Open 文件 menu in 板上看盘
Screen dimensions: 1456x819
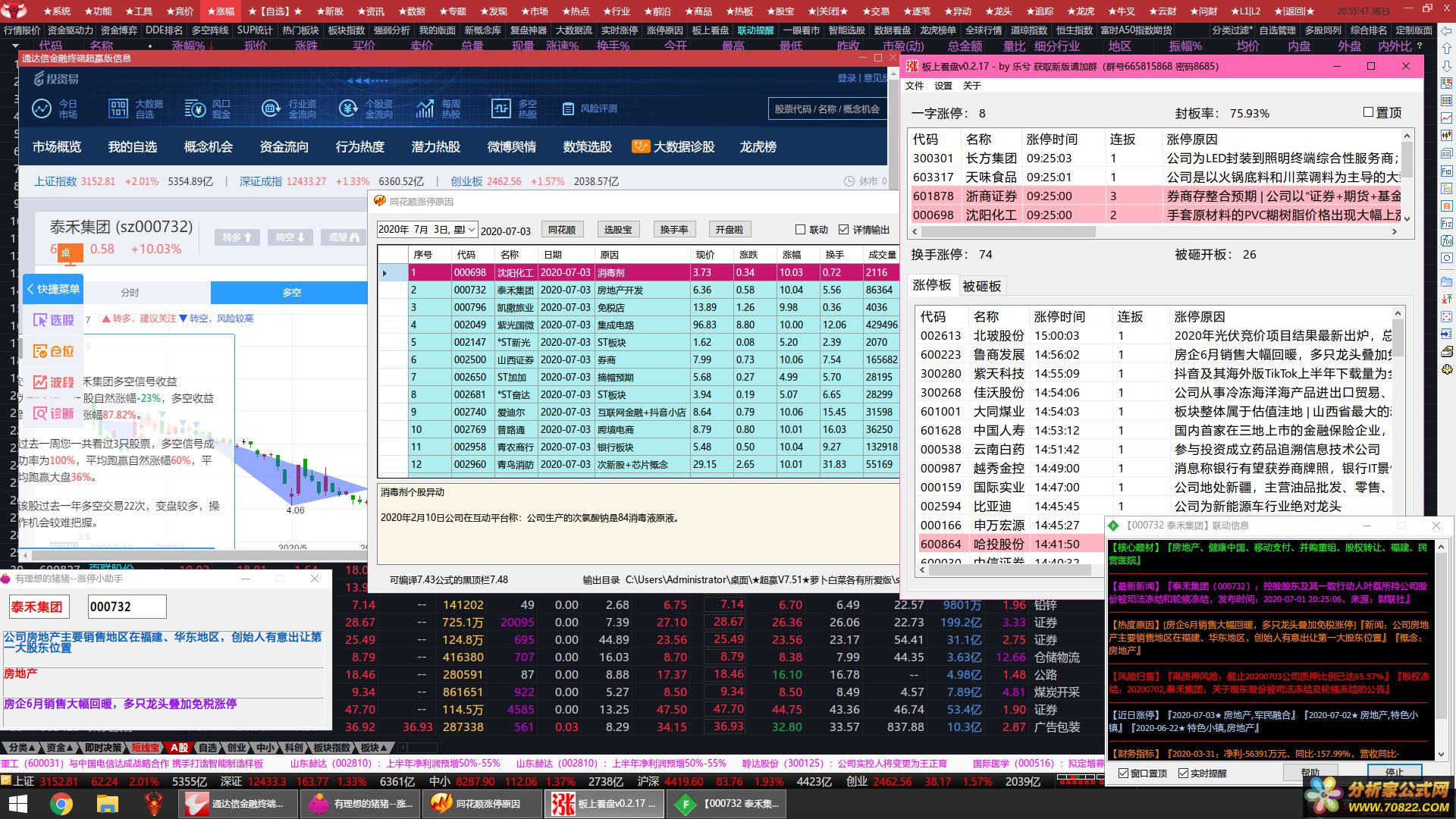click(x=915, y=86)
